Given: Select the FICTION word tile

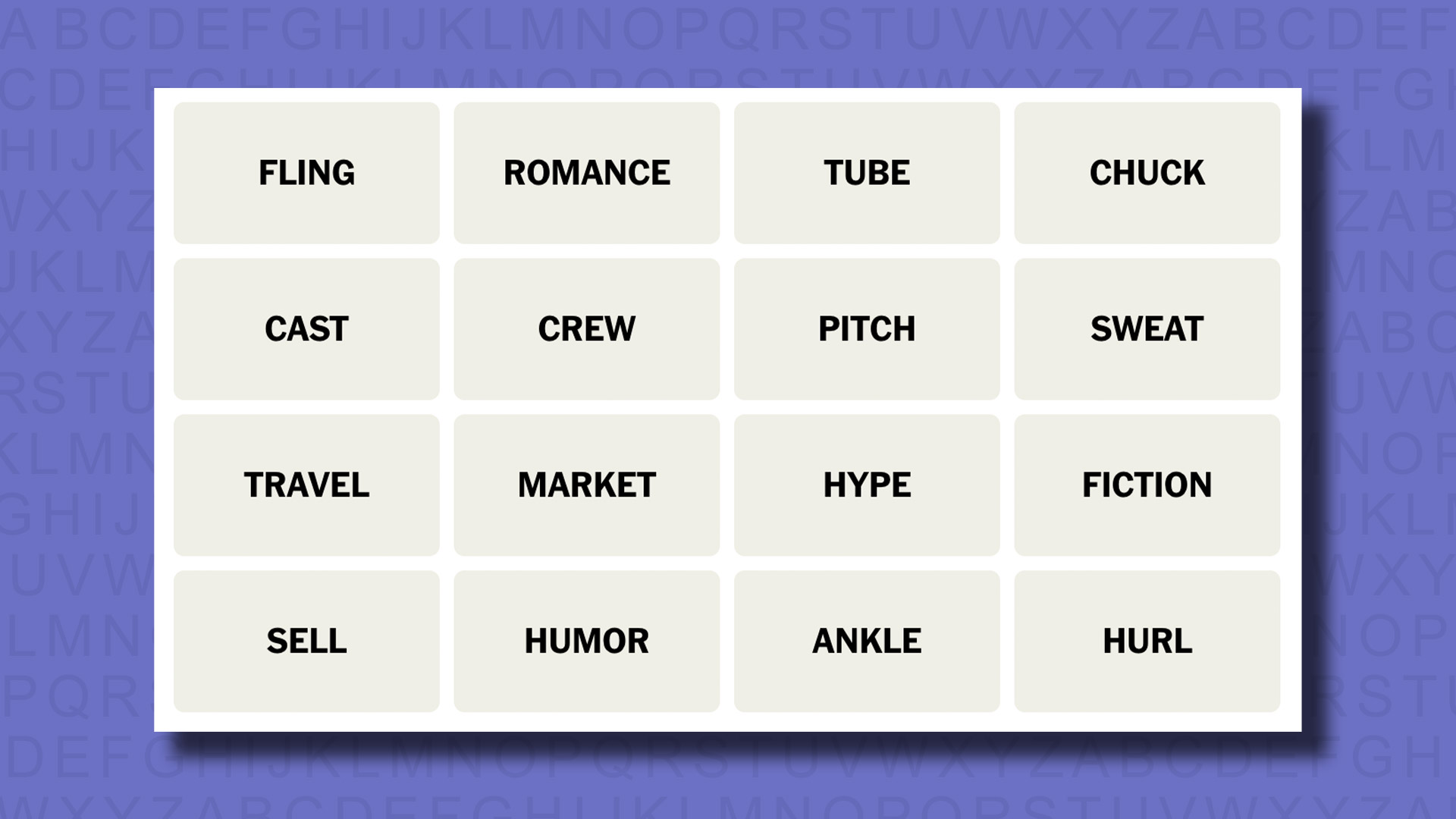Looking at the screenshot, I should point(1147,485).
